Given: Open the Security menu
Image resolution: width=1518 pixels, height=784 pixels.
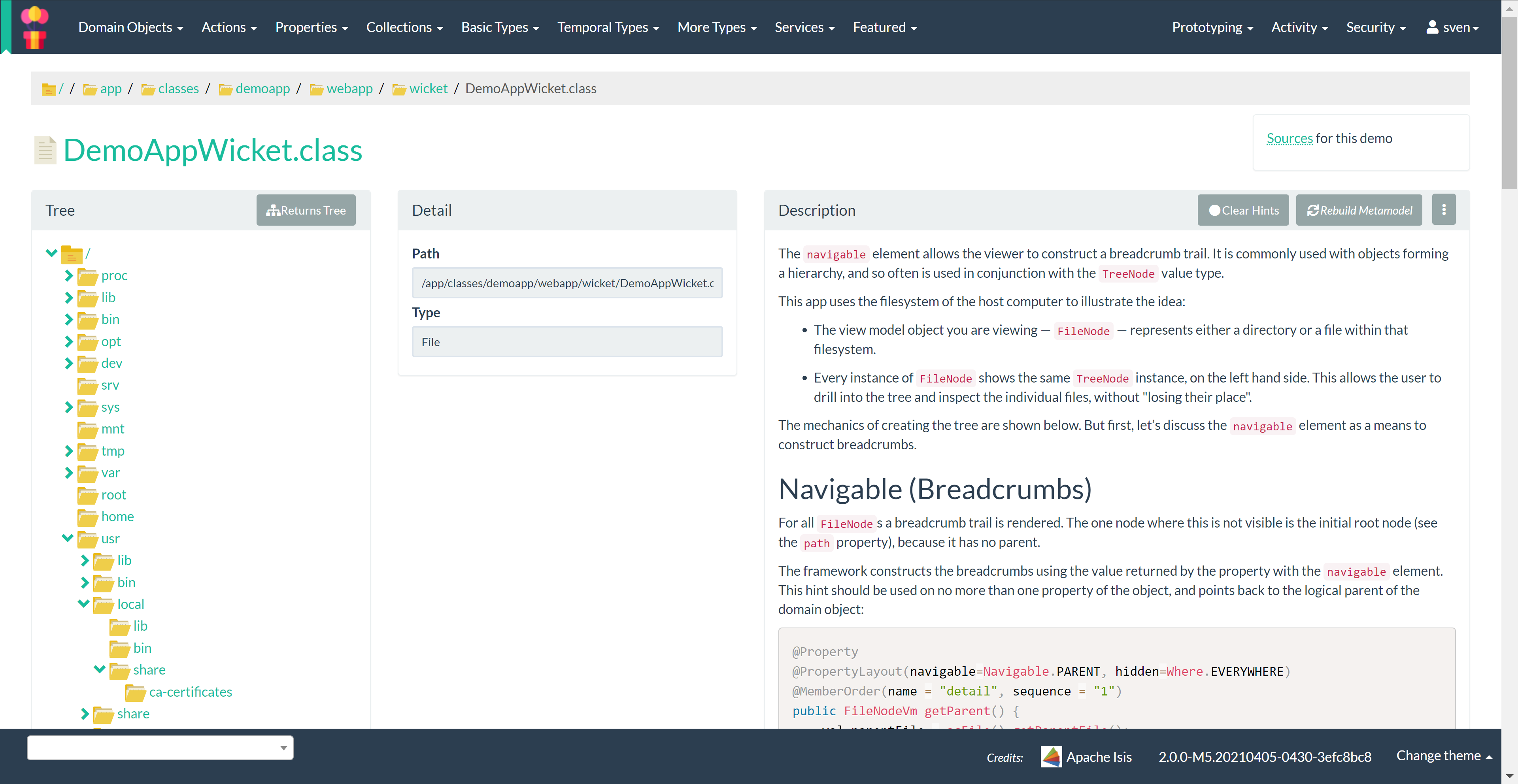Looking at the screenshot, I should point(1375,27).
